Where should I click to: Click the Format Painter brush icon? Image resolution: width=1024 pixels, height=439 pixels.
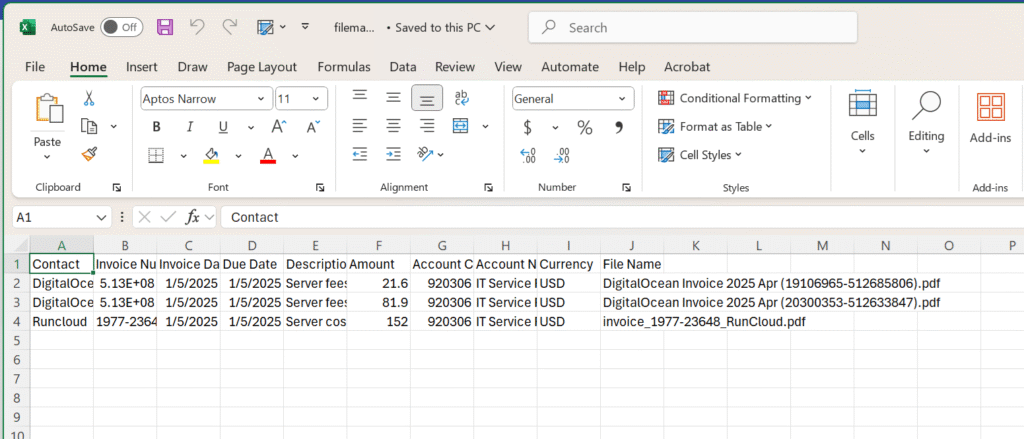tap(89, 155)
